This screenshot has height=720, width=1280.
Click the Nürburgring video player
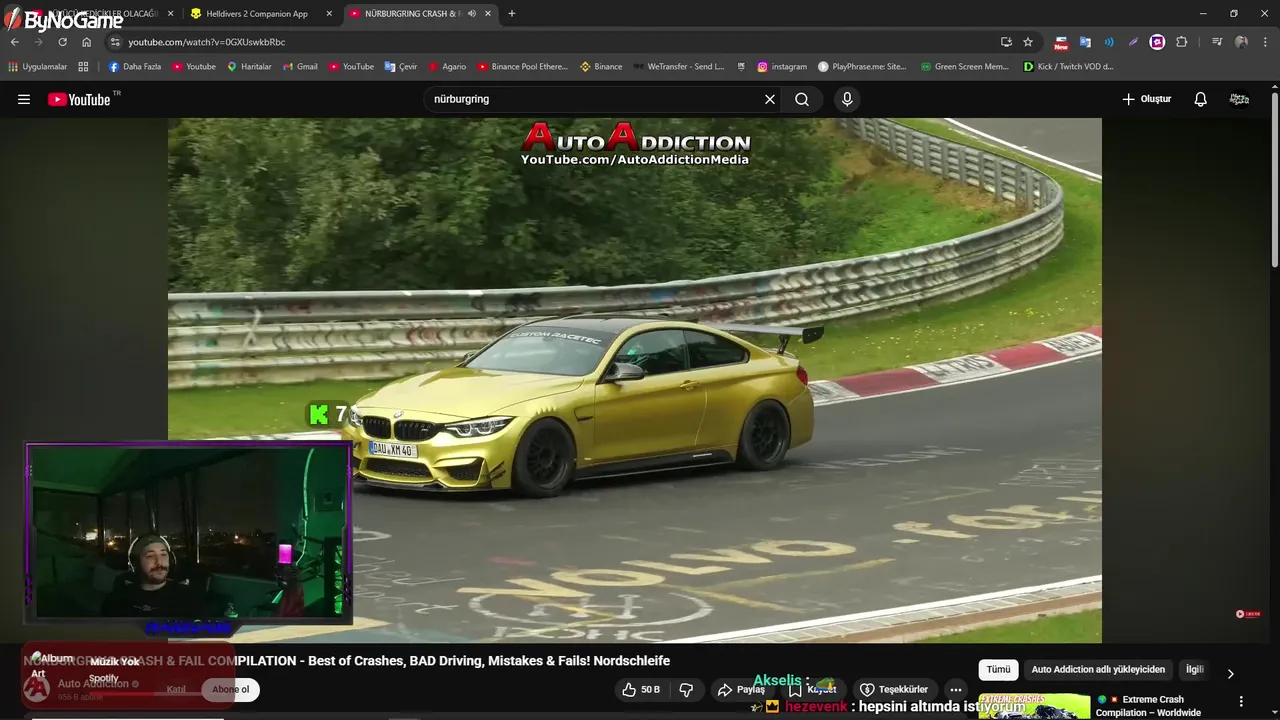click(x=634, y=380)
